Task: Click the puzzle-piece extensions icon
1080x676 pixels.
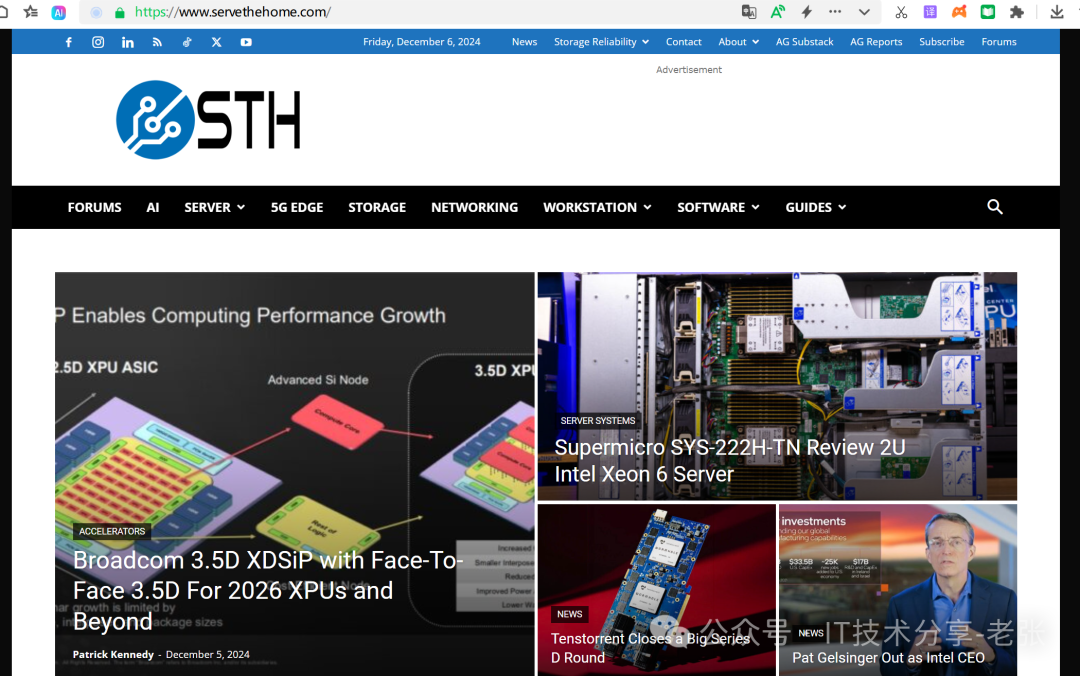Action: (1017, 12)
